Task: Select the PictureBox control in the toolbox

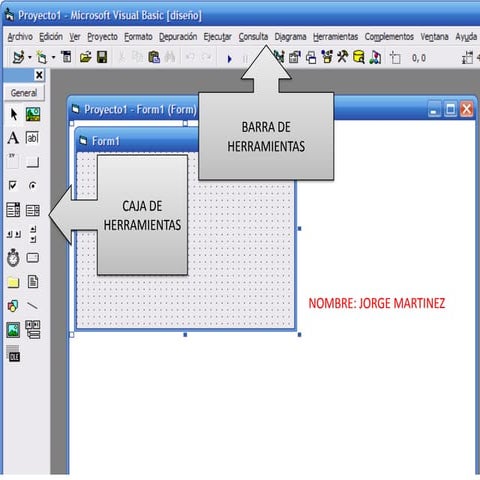Action: (x=33, y=114)
